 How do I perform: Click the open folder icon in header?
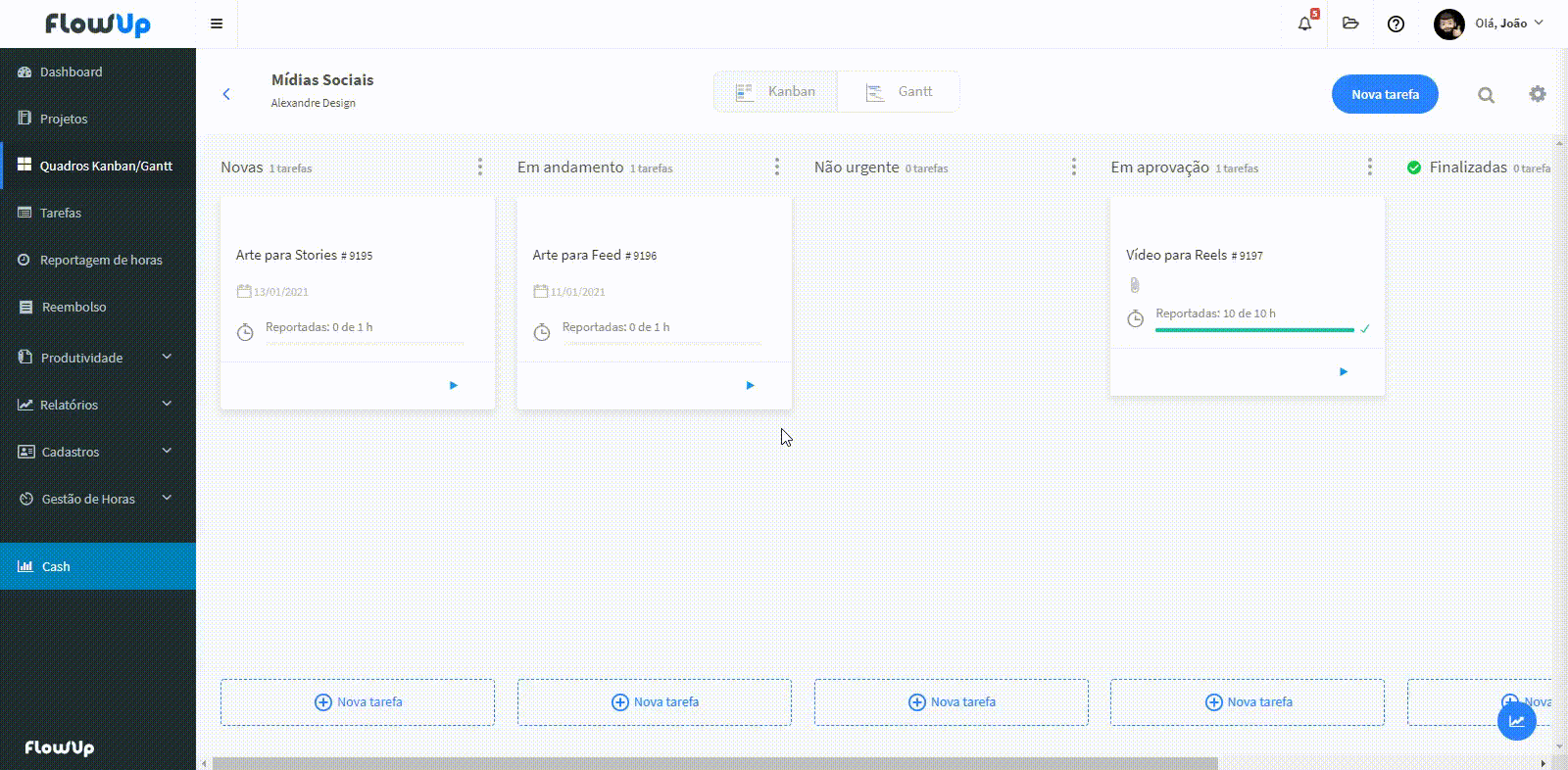(x=1350, y=24)
